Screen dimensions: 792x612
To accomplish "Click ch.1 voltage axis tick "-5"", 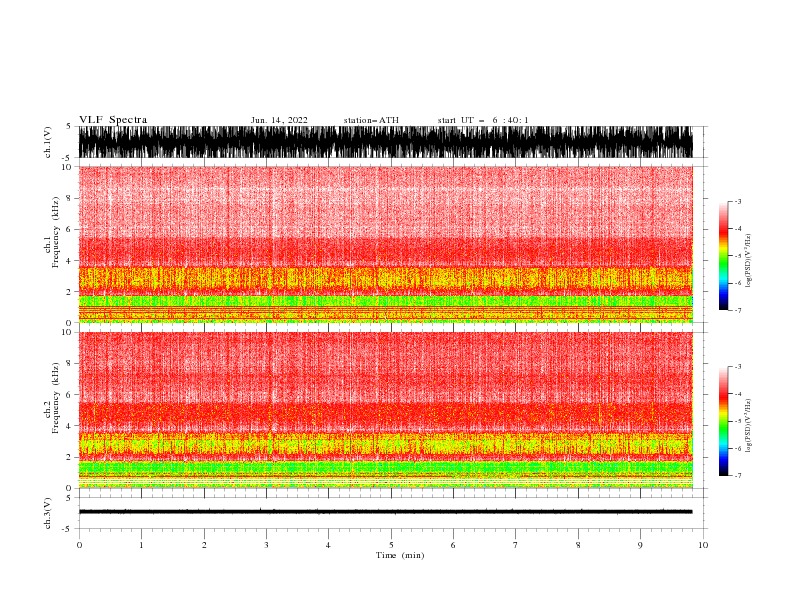I will tap(68, 158).
